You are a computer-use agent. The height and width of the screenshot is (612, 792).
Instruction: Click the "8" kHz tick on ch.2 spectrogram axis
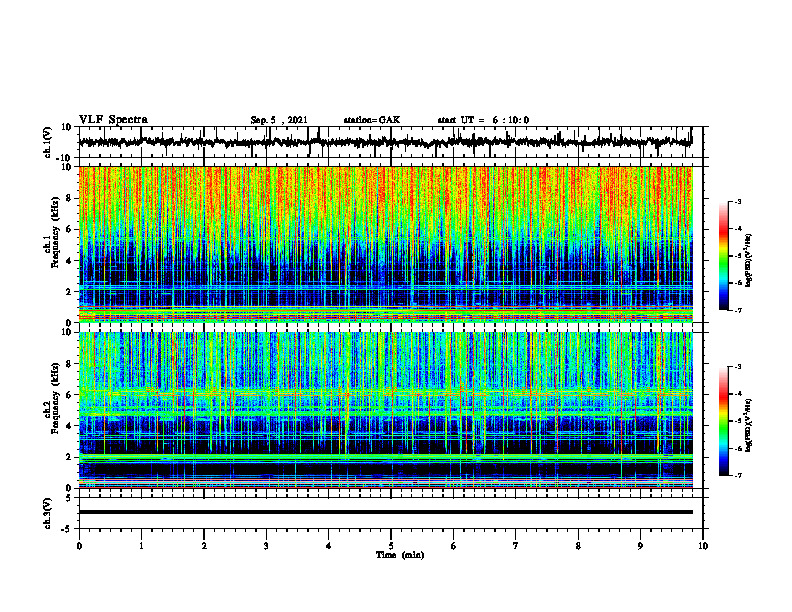[x=70, y=364]
